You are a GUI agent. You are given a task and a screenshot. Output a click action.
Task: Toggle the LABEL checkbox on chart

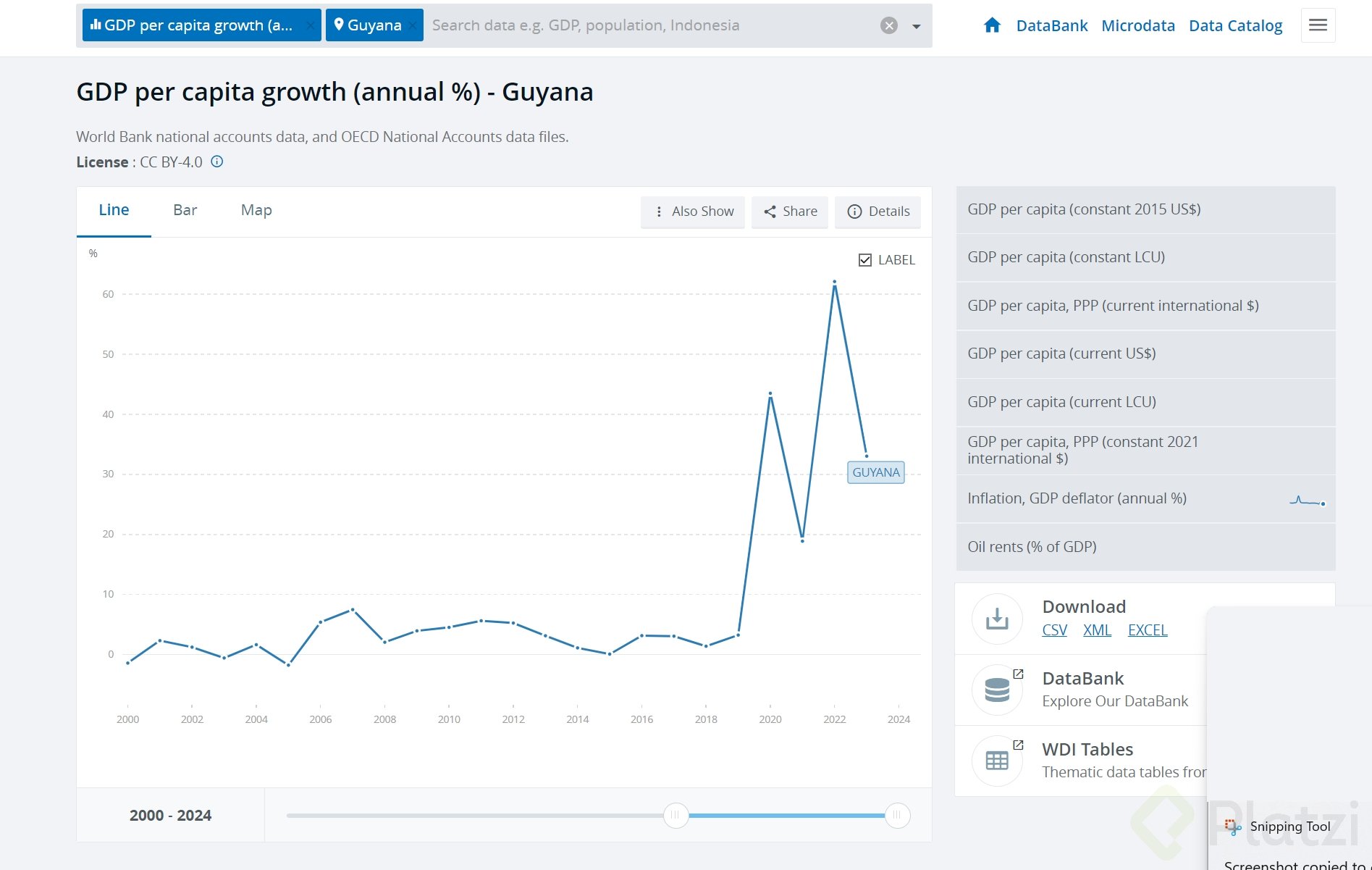coord(864,260)
